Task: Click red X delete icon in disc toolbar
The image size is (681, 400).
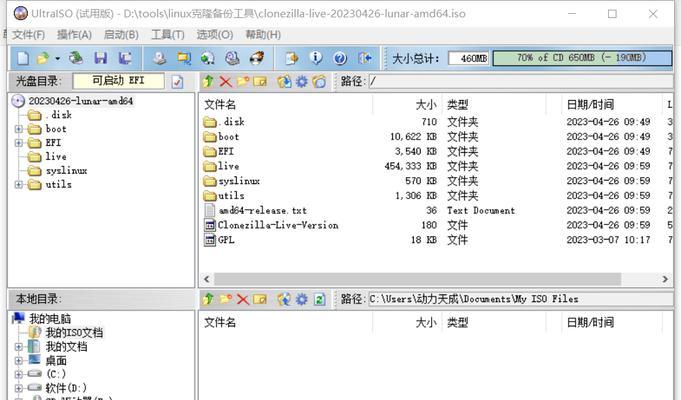Action: click(x=225, y=81)
